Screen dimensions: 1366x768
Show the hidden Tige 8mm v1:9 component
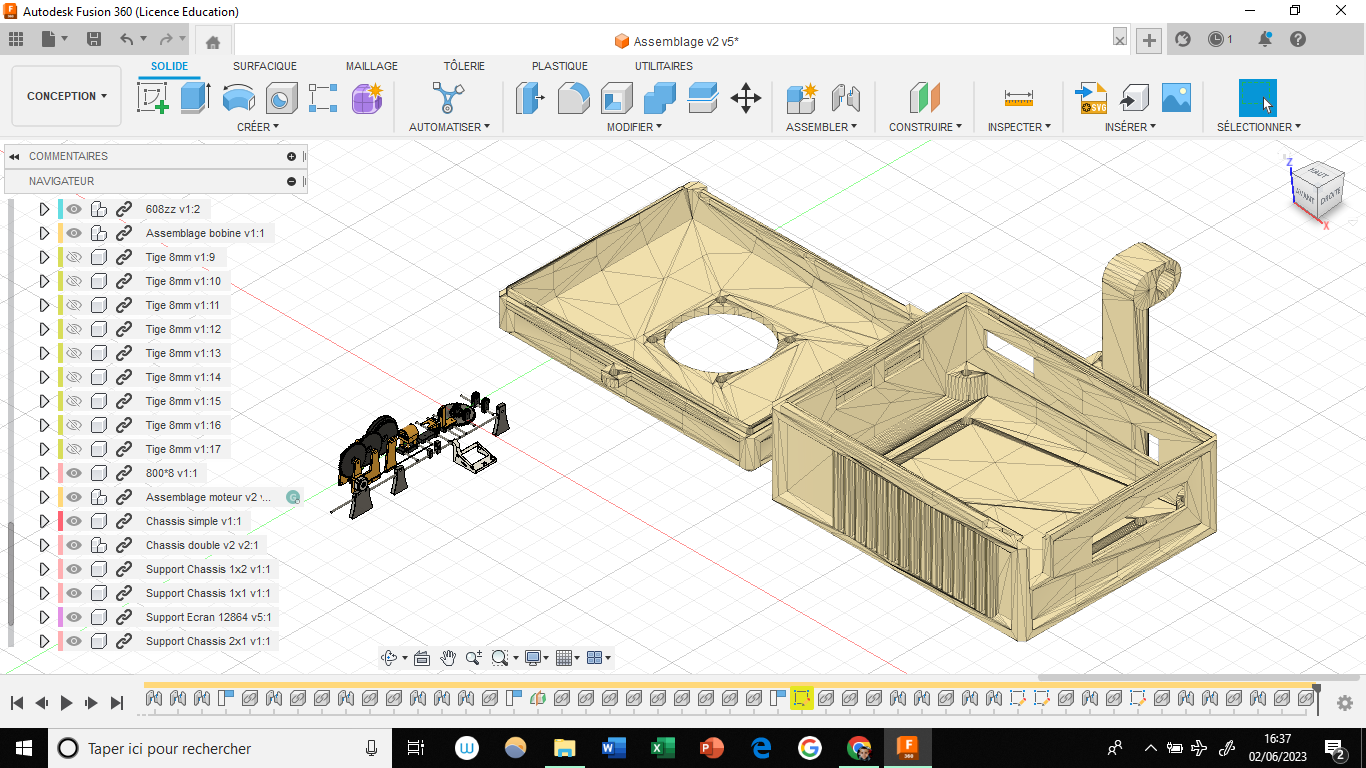click(x=74, y=257)
